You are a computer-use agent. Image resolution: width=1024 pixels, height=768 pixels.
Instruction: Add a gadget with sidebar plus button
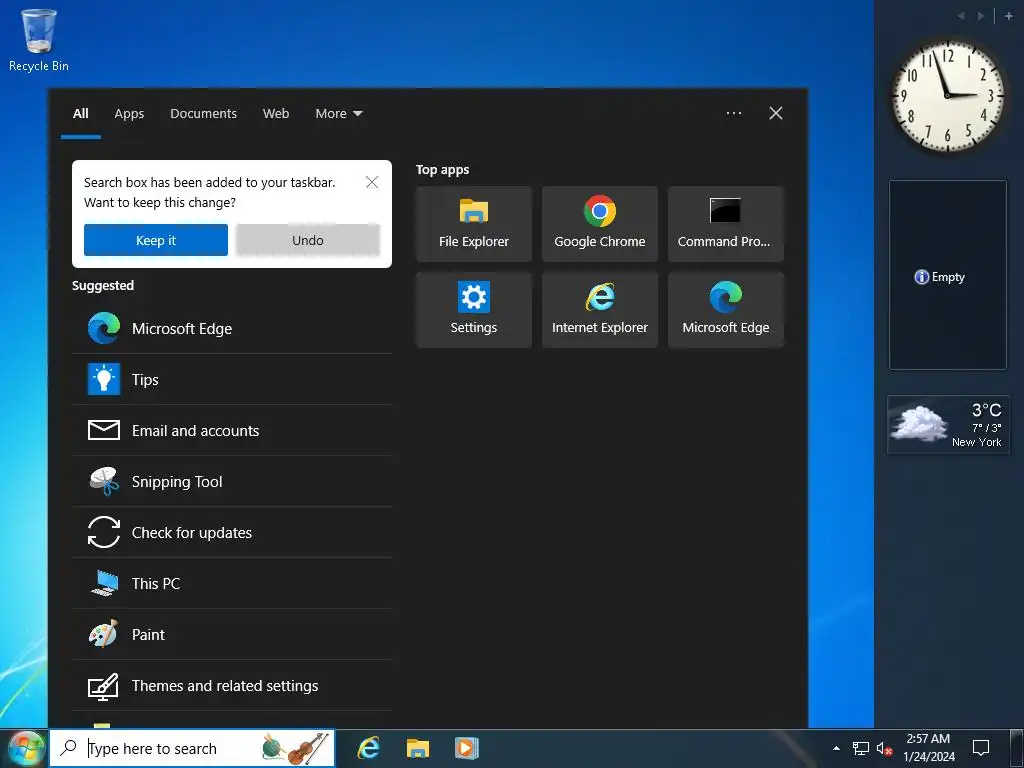click(1008, 16)
